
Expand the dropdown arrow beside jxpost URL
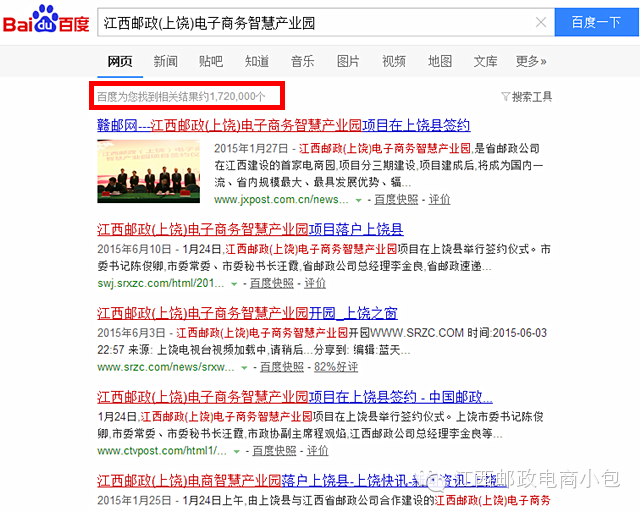coord(358,200)
